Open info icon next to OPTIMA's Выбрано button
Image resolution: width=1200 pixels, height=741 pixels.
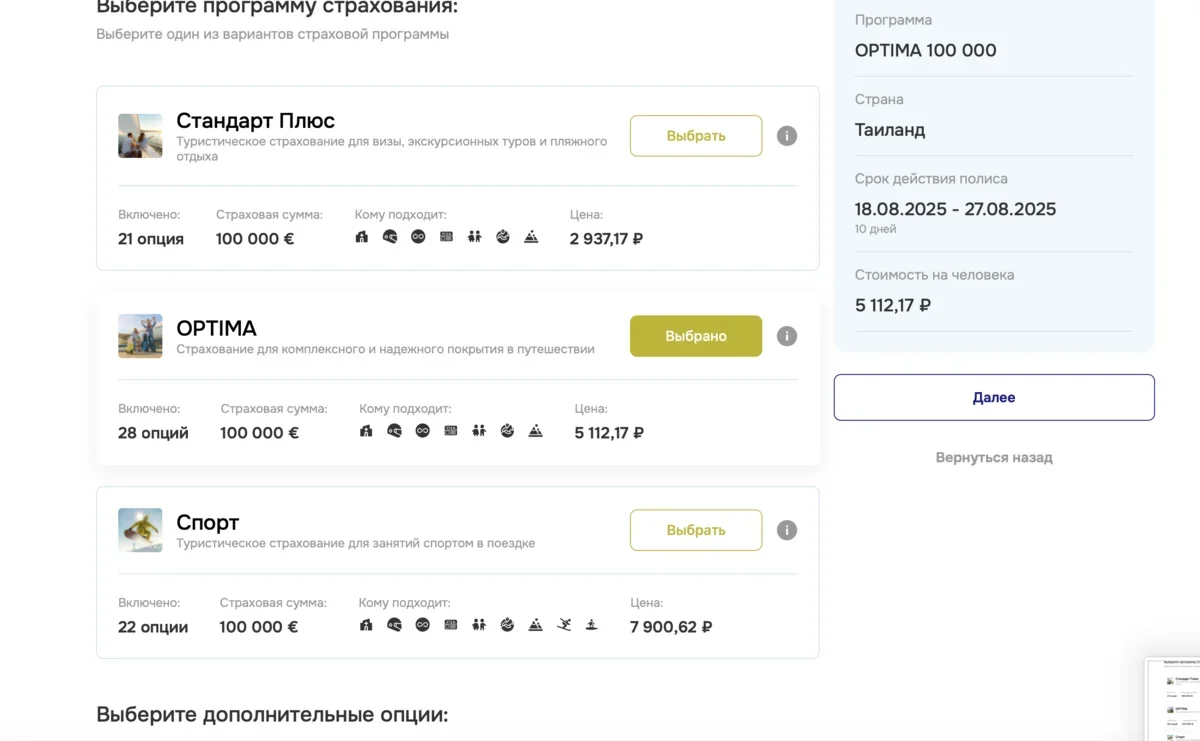(x=787, y=336)
